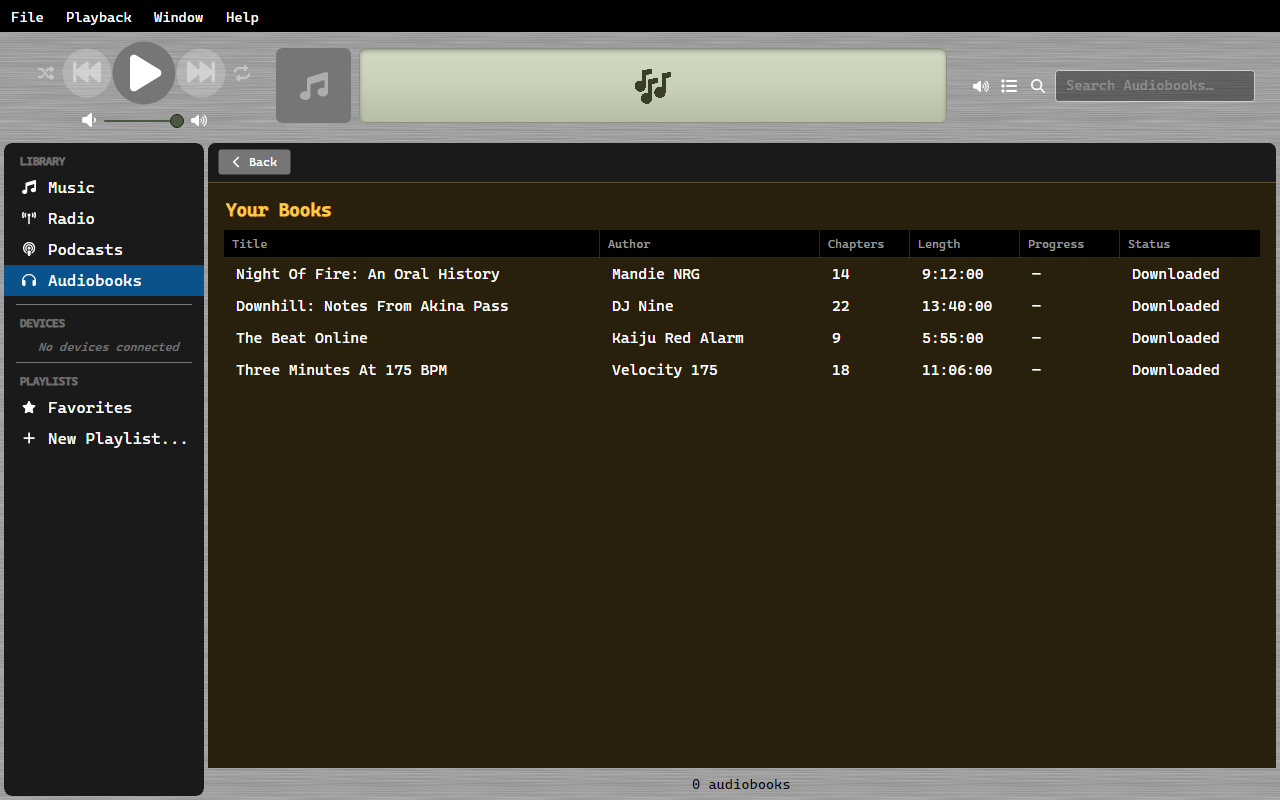Sort books by the Author column
Viewport: 1280px width, 800px height.
710,244
